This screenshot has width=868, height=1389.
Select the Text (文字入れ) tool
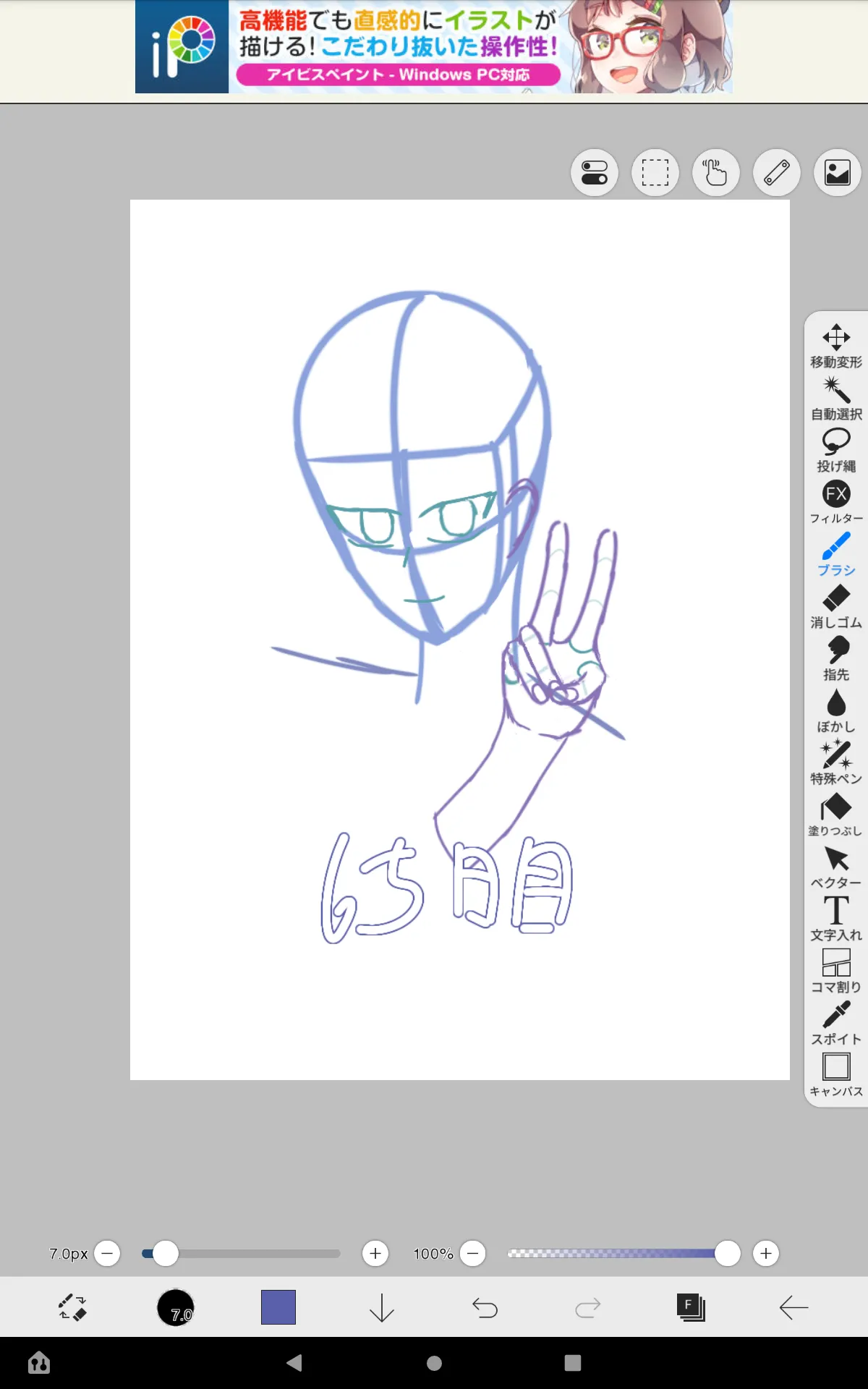[x=836, y=919]
